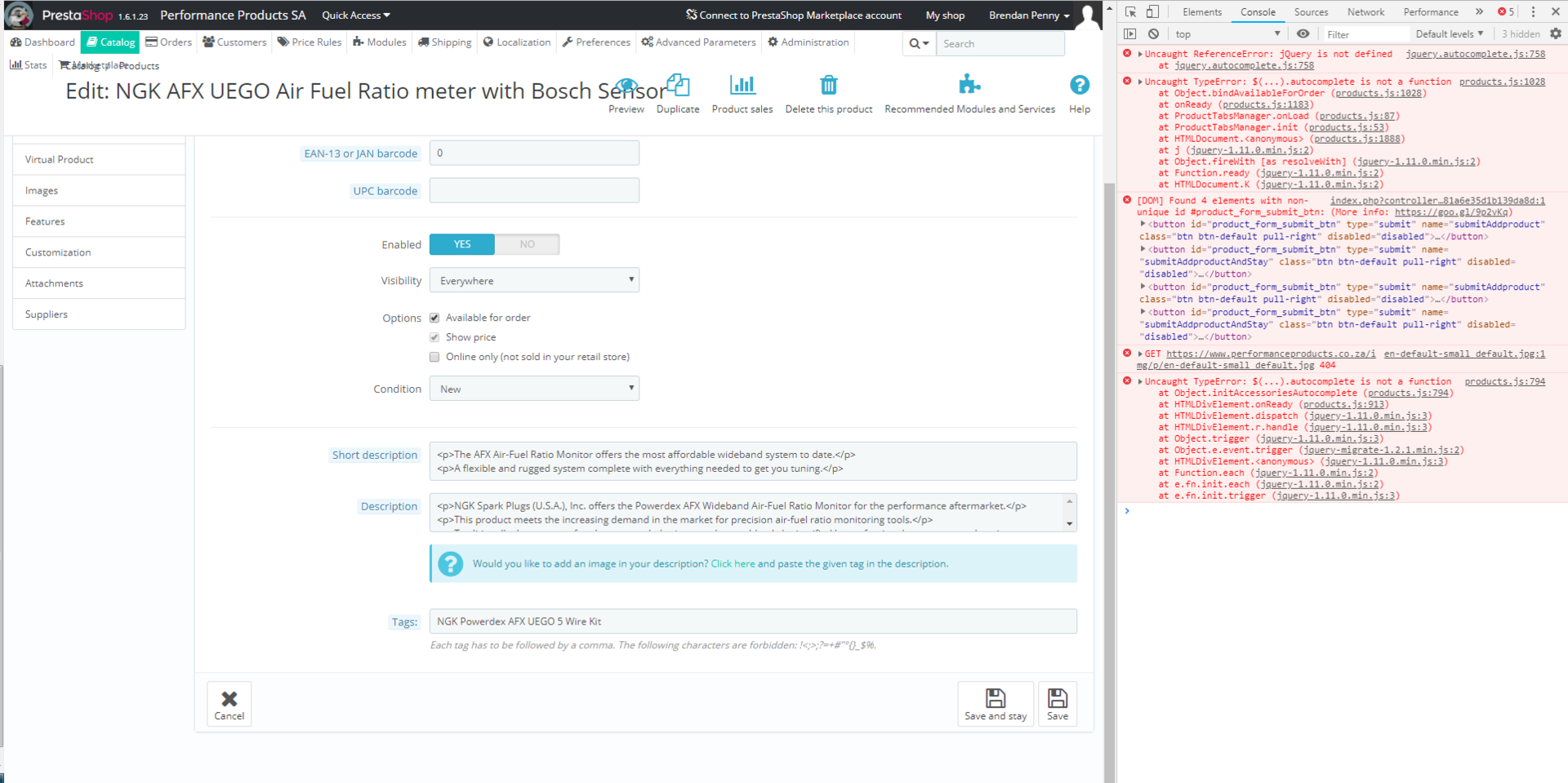1568x783 pixels.
Task: Open the Modules menu
Action: coord(380,42)
